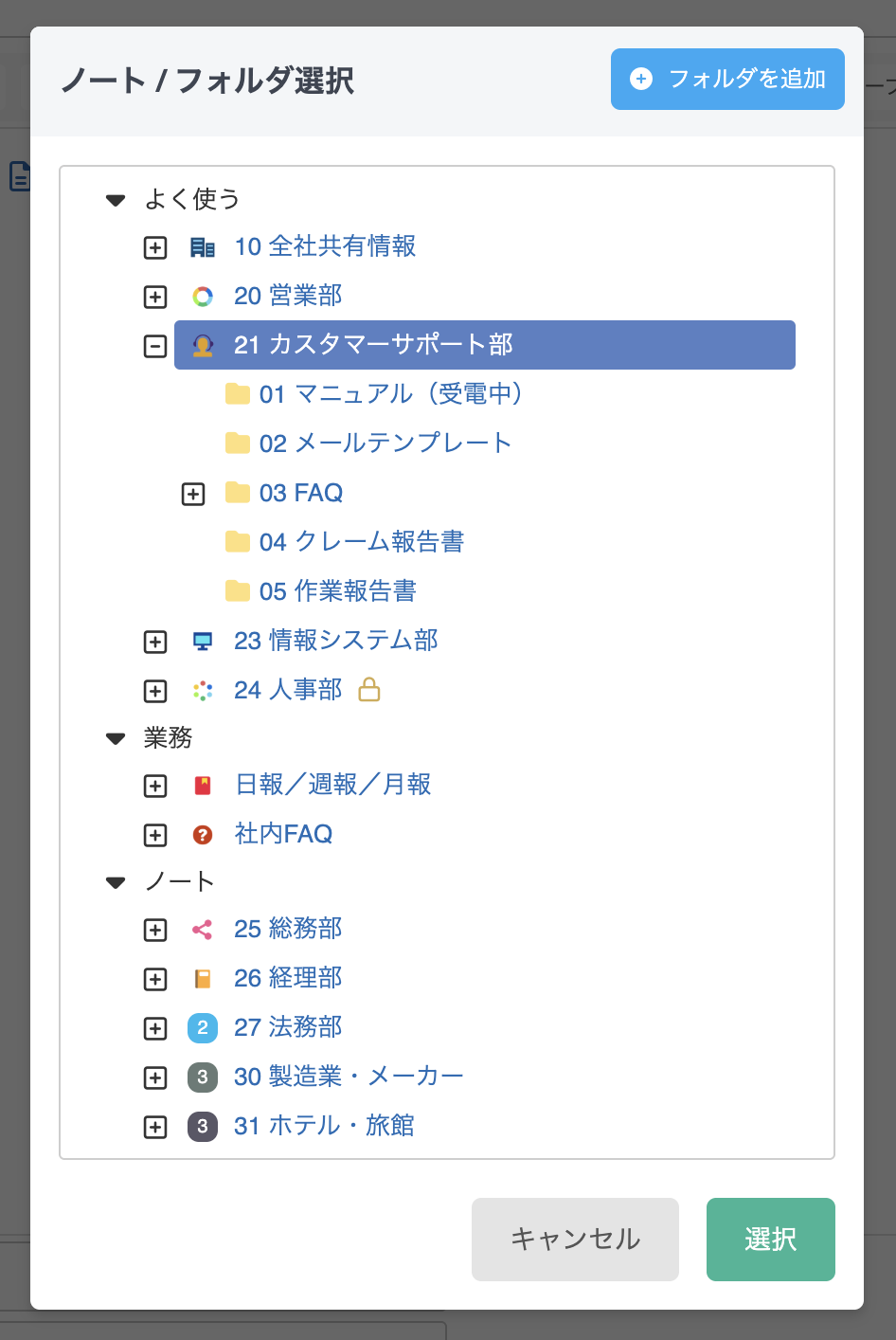Click the headset icon beside 21 カスタマーサポート部
This screenshot has width=896, height=1340.
pyautogui.click(x=203, y=346)
